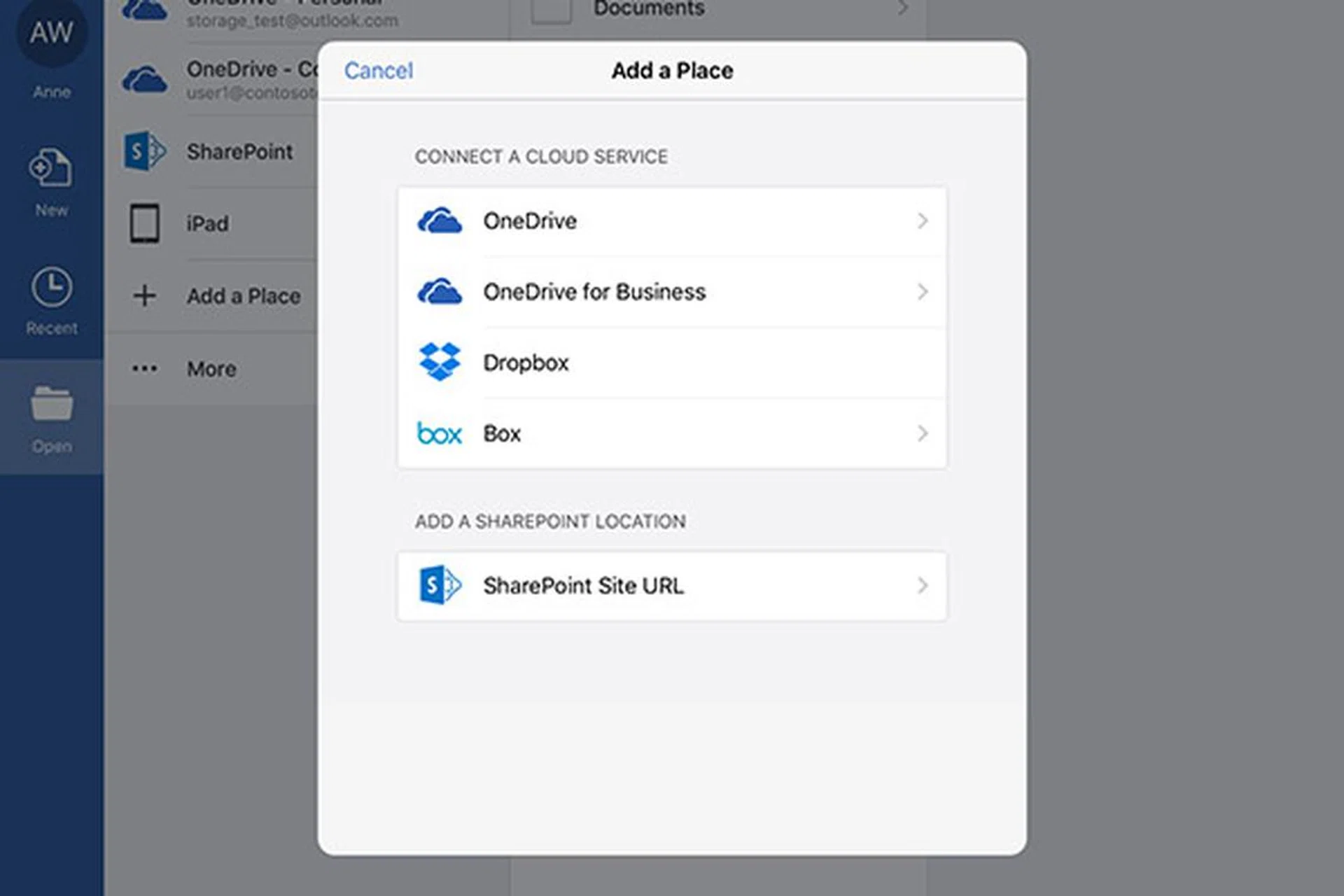Select the Box cloud service entry
This screenshot has width=1344, height=896.
[x=502, y=433]
